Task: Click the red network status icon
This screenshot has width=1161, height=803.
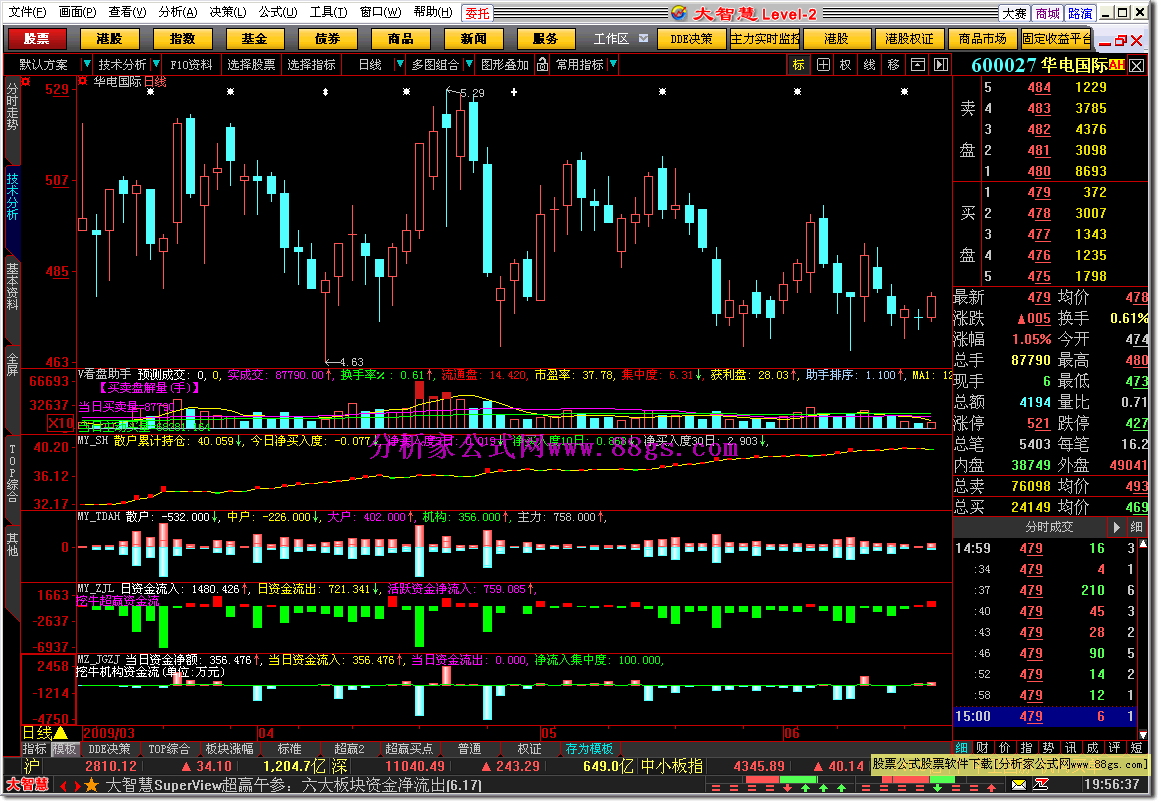Action: 1041,784
